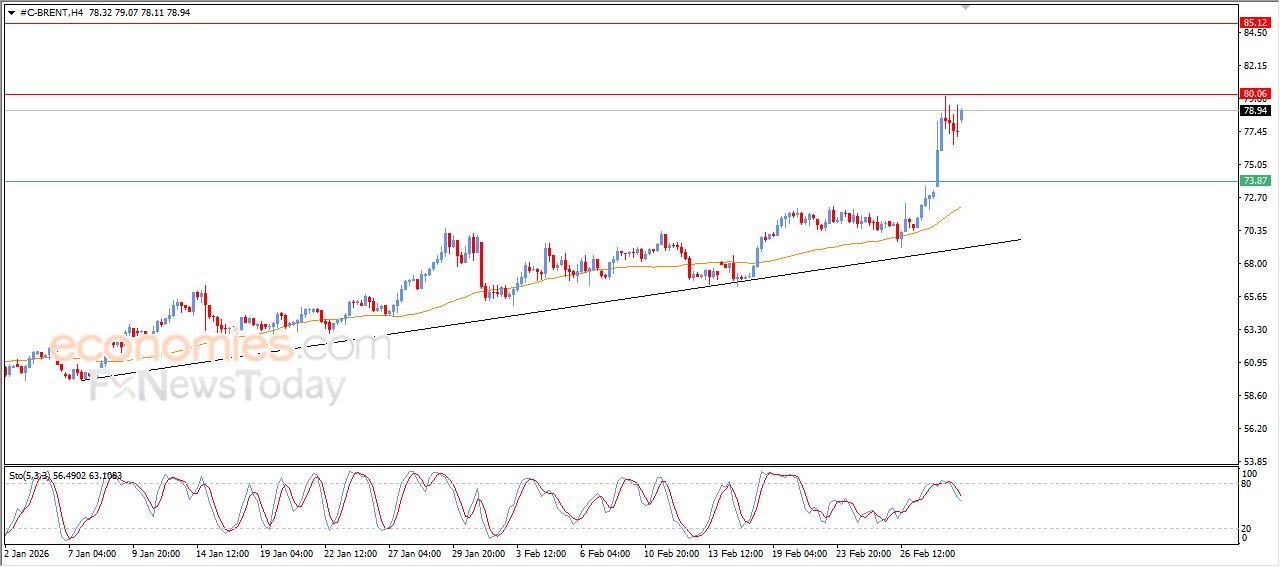Click the 60.95 value on price axis
The width and height of the screenshot is (1280, 567).
[x=1254, y=363]
